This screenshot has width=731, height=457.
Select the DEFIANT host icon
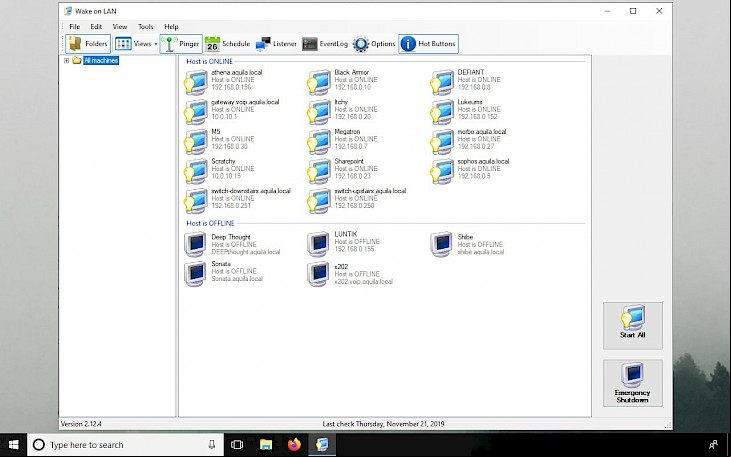coord(441,83)
